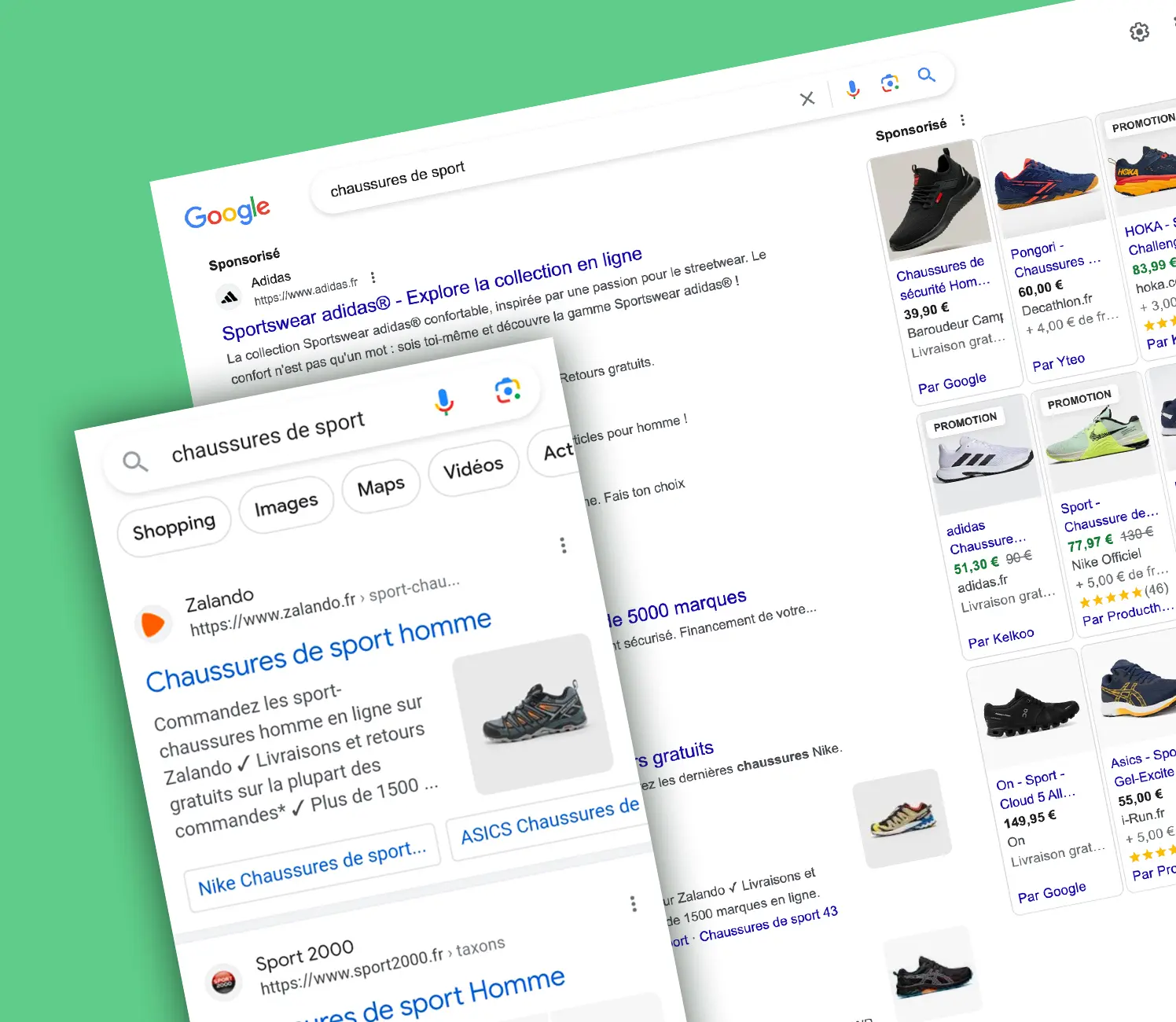Click the black On Cloud shoe thumbnail
The width and height of the screenshot is (1176, 1022).
pyautogui.click(x=1031, y=712)
